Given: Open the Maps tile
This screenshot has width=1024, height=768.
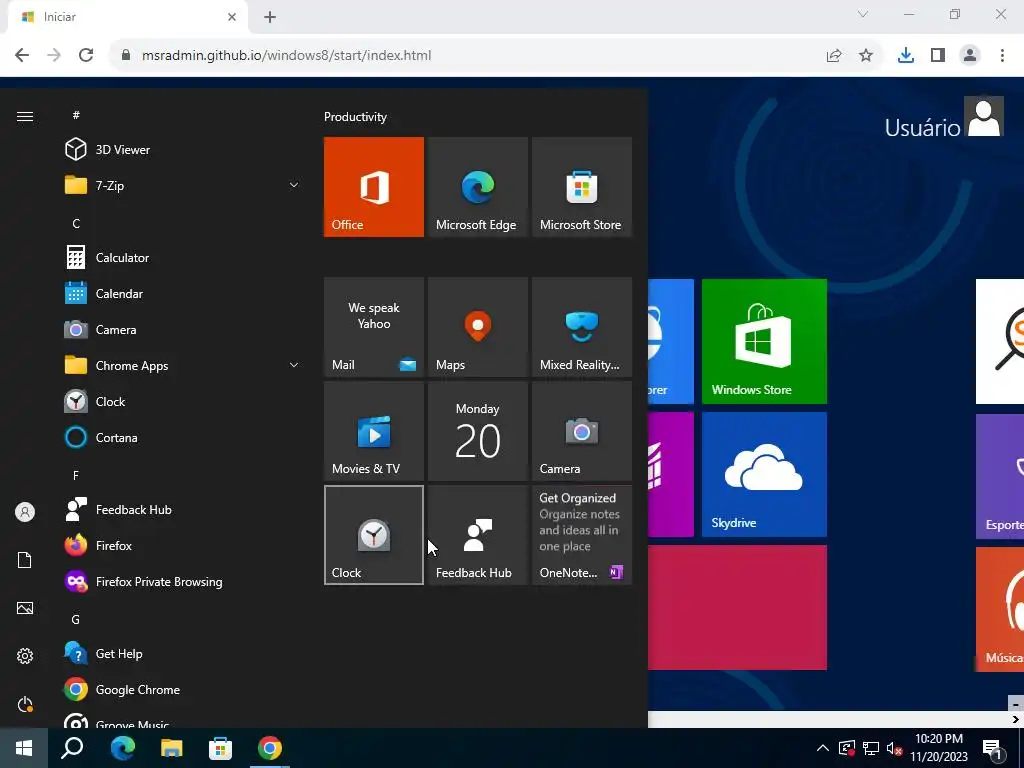Looking at the screenshot, I should coord(477,327).
